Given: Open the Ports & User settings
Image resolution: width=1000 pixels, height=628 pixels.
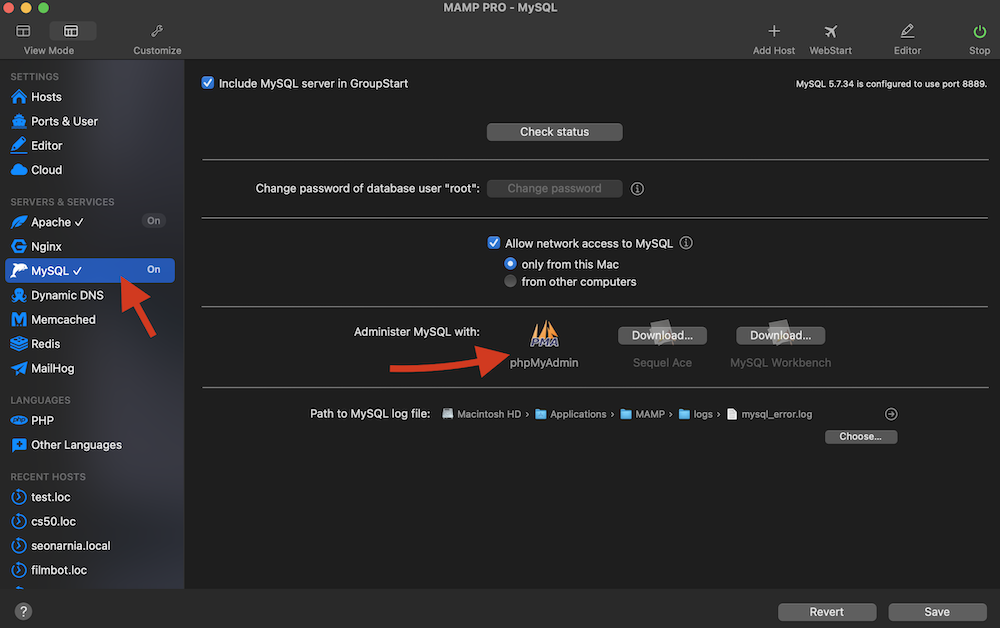Looking at the screenshot, I should pos(64,121).
